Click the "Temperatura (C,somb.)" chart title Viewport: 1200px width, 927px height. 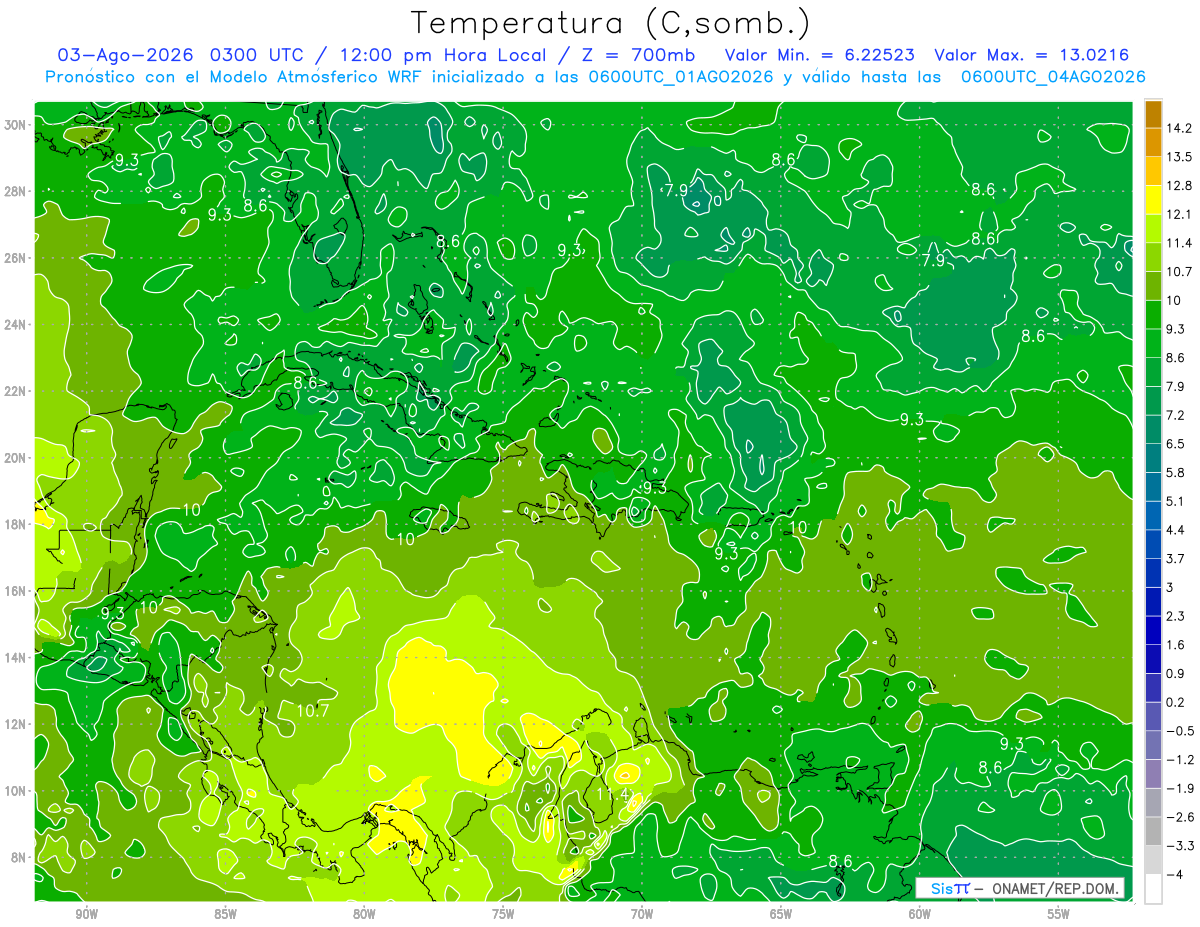(x=610, y=23)
